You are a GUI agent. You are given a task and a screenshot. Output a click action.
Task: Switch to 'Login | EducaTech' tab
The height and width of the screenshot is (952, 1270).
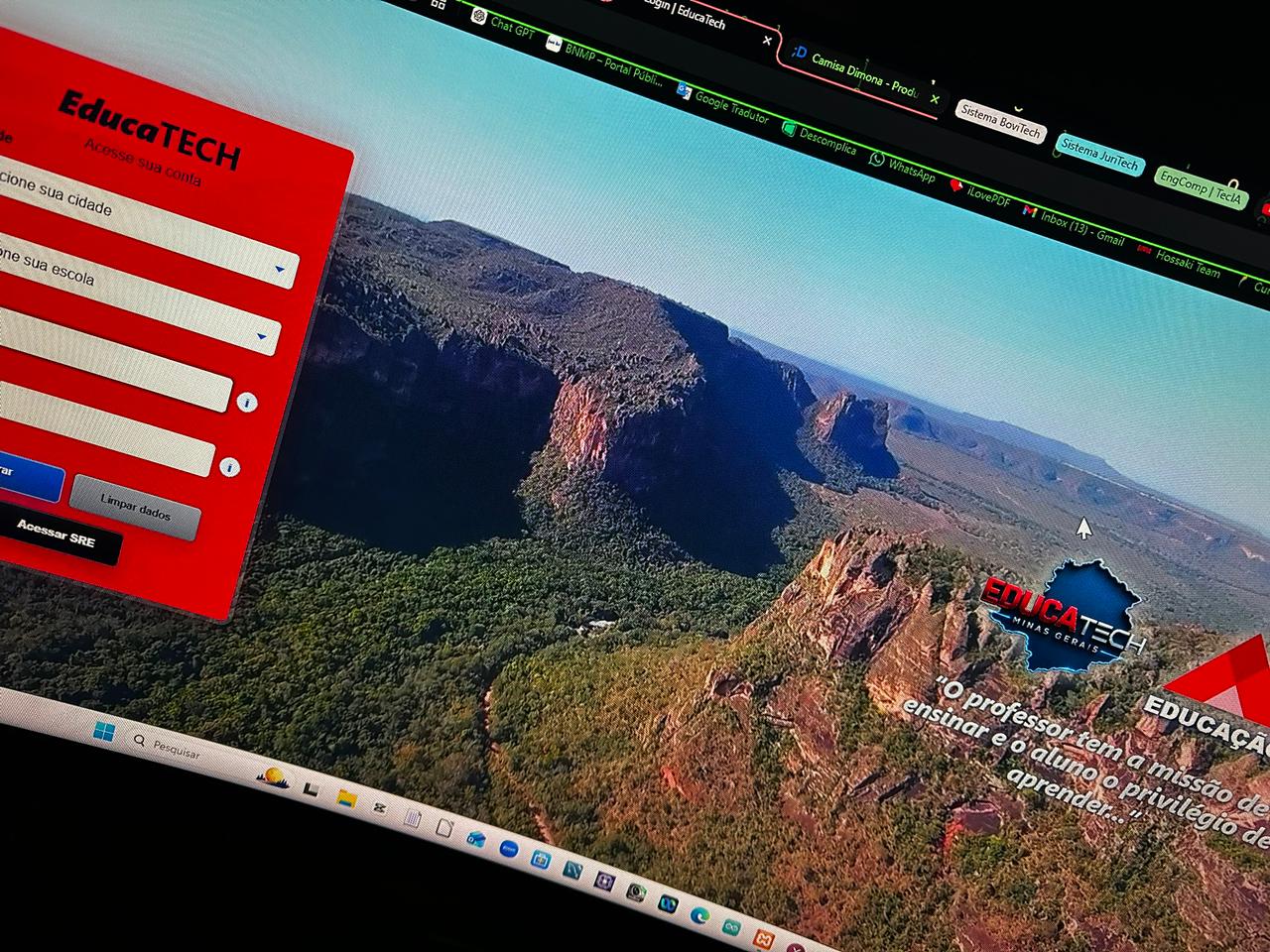[x=685, y=14]
